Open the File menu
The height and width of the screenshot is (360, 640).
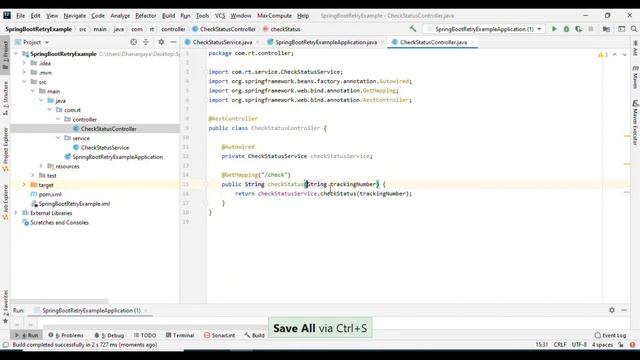pos(20,16)
